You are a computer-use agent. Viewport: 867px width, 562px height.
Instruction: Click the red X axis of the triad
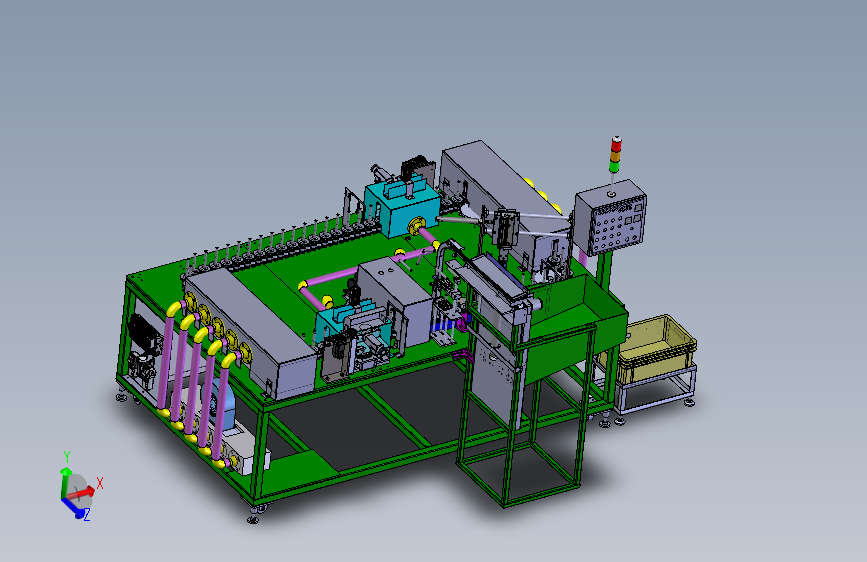tap(83, 491)
